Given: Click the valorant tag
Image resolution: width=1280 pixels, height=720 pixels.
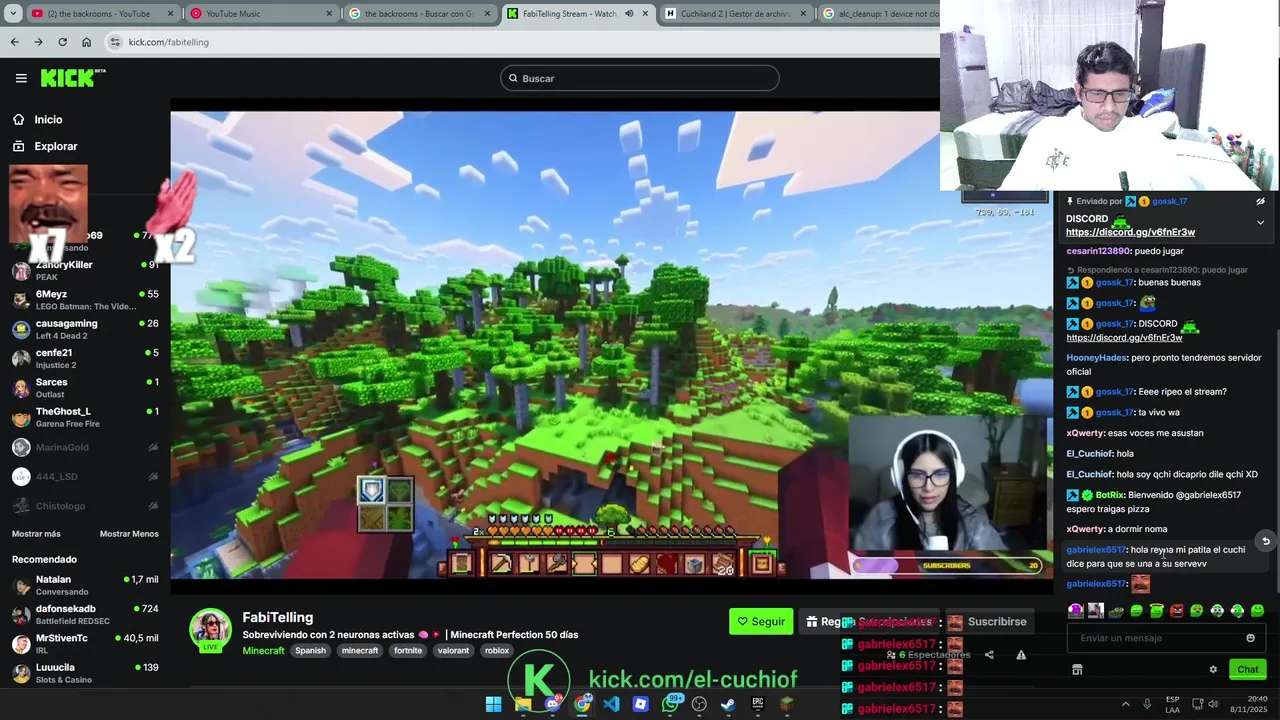Looking at the screenshot, I should tap(453, 650).
